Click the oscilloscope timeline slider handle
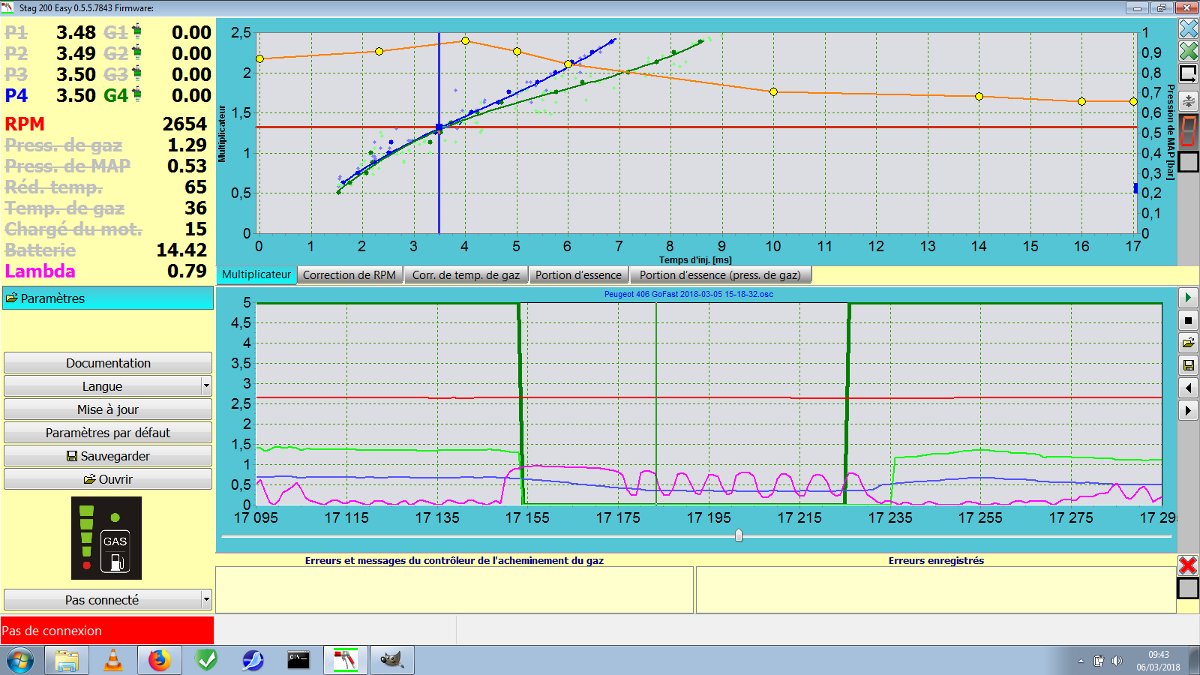Screen dimensions: 1200x675 [x=739, y=536]
